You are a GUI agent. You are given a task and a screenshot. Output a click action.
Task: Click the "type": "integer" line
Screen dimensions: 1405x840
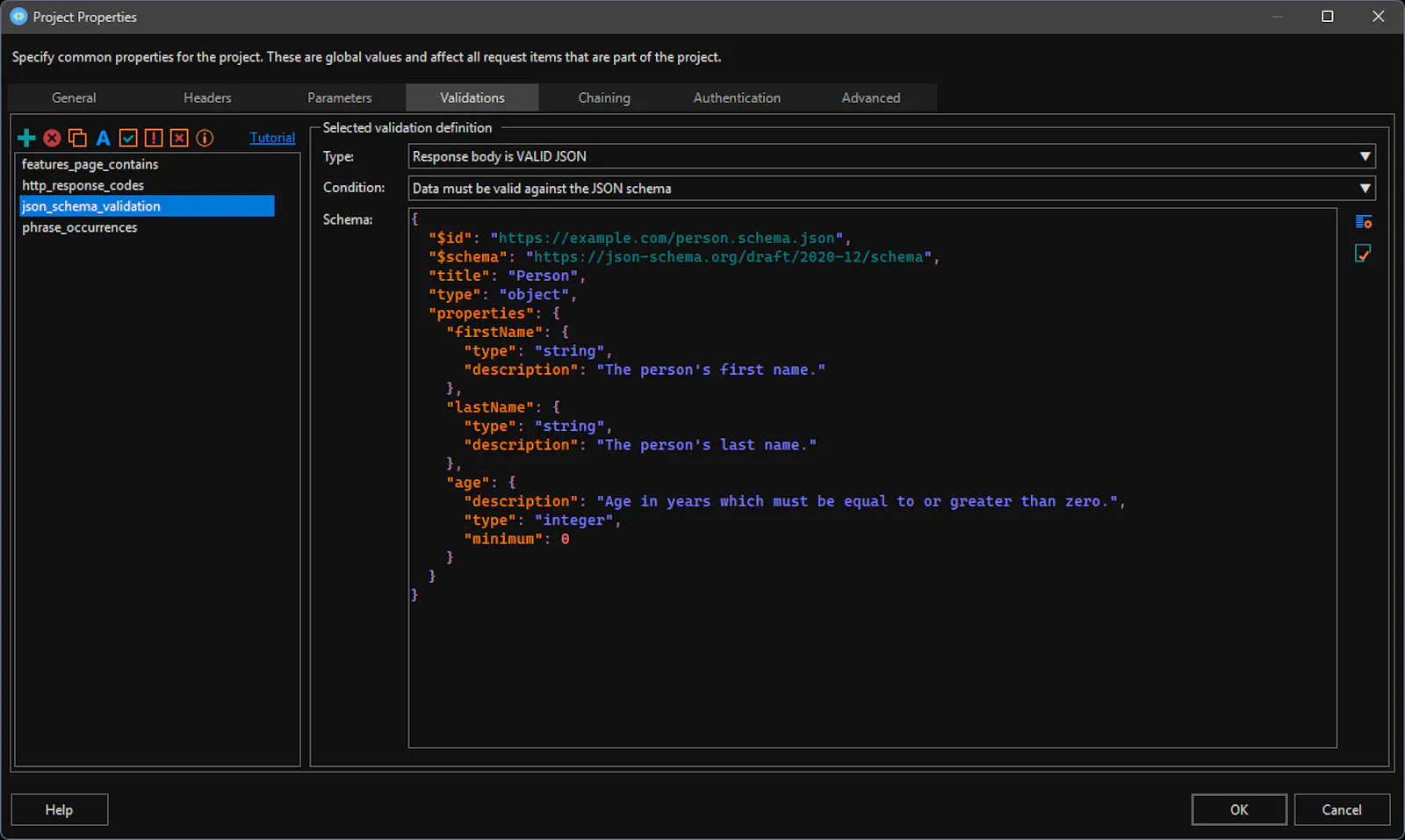tap(543, 521)
